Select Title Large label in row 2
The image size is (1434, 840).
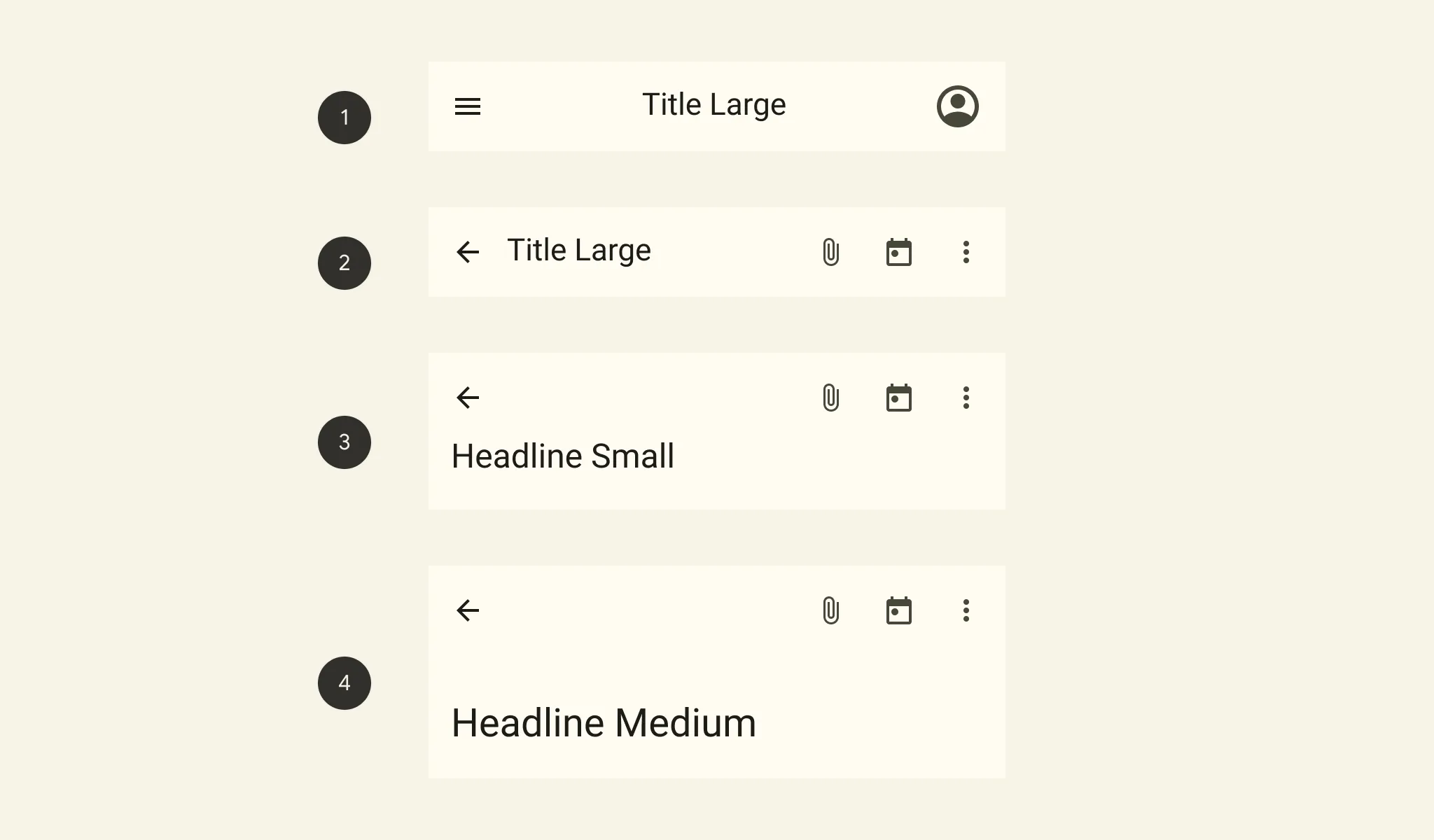(579, 250)
